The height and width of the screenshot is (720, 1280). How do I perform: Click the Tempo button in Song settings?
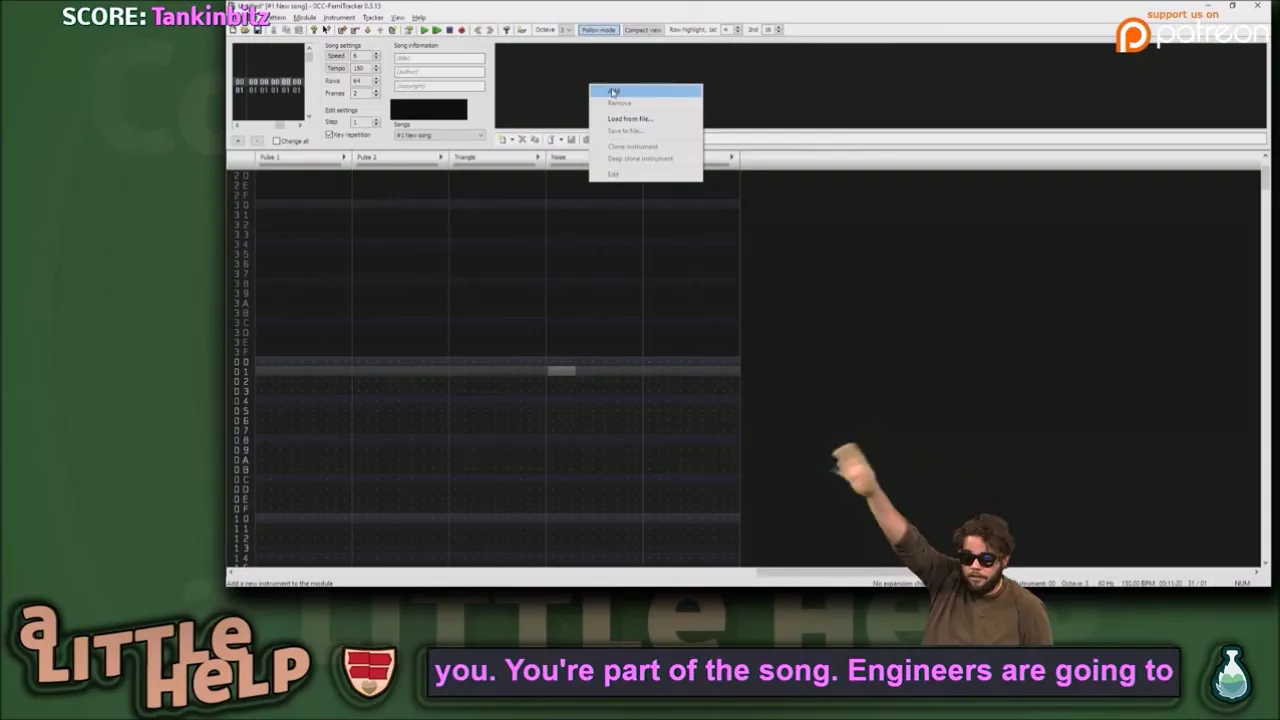click(x=337, y=68)
